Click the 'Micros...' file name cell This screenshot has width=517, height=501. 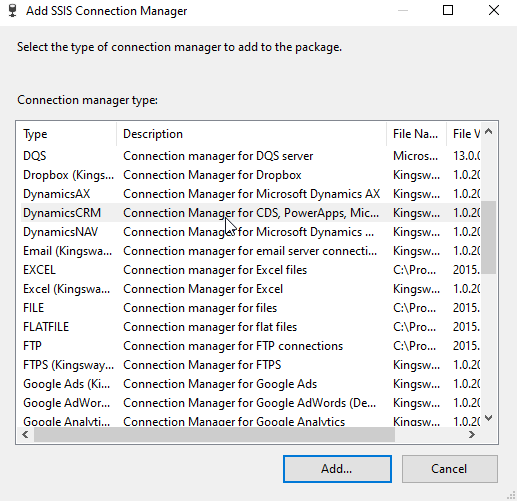point(415,156)
